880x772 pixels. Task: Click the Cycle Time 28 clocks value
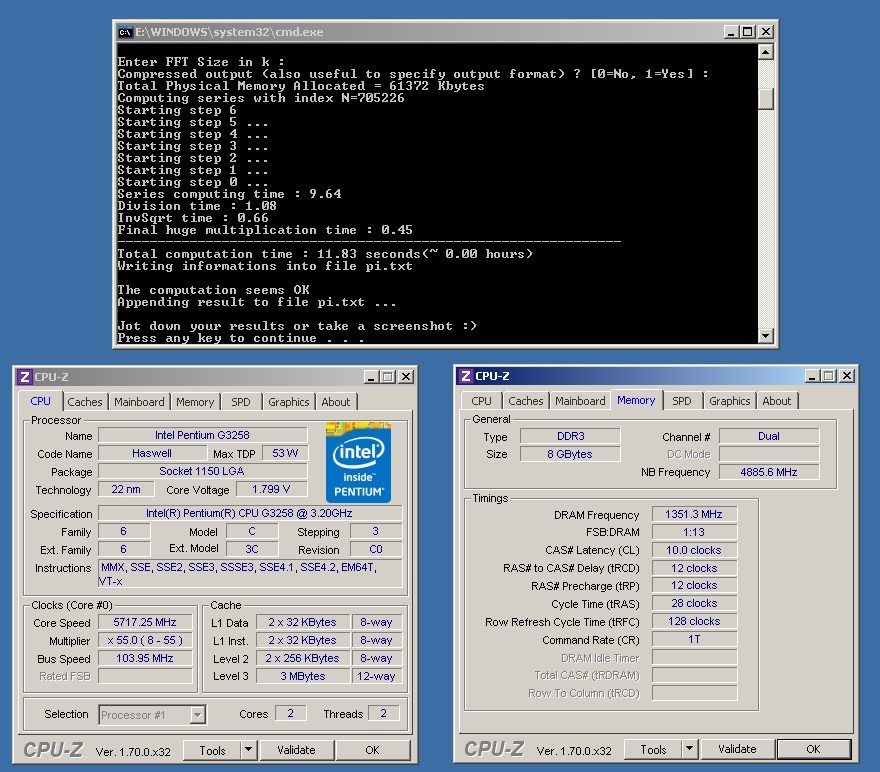click(x=694, y=603)
